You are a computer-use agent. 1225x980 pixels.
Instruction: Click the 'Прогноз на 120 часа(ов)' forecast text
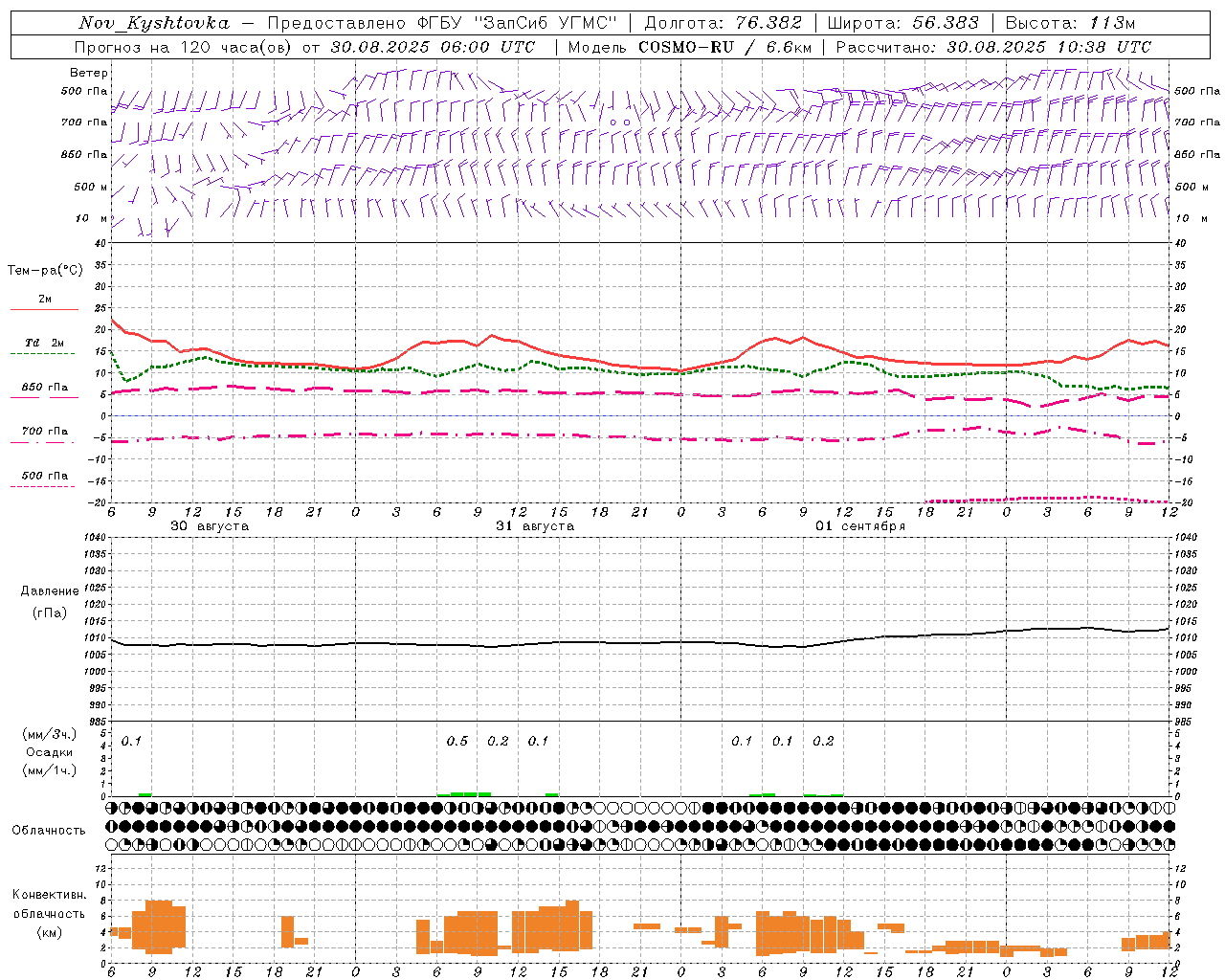183,47
